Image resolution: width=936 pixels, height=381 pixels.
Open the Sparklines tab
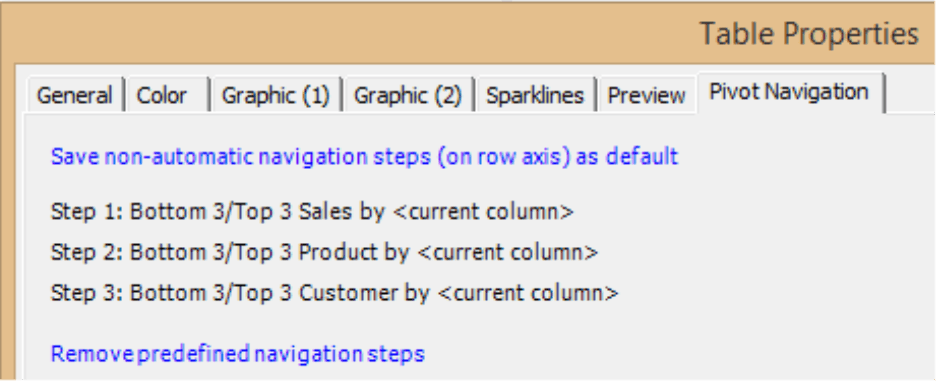coord(535,95)
